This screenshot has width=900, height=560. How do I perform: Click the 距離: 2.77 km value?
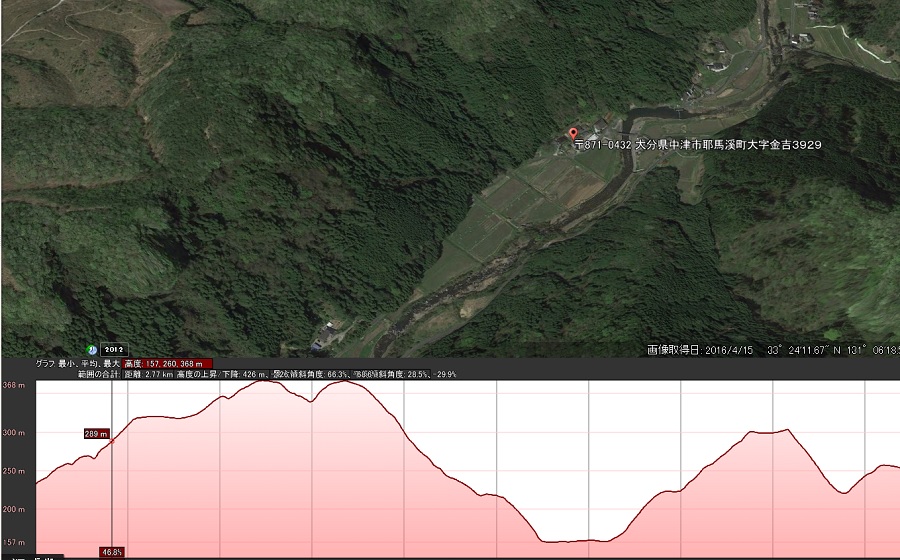click(149, 374)
